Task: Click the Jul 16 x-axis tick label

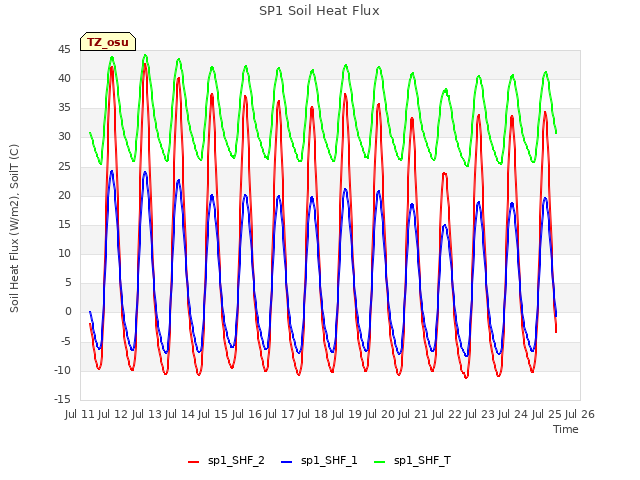Action: click(247, 414)
